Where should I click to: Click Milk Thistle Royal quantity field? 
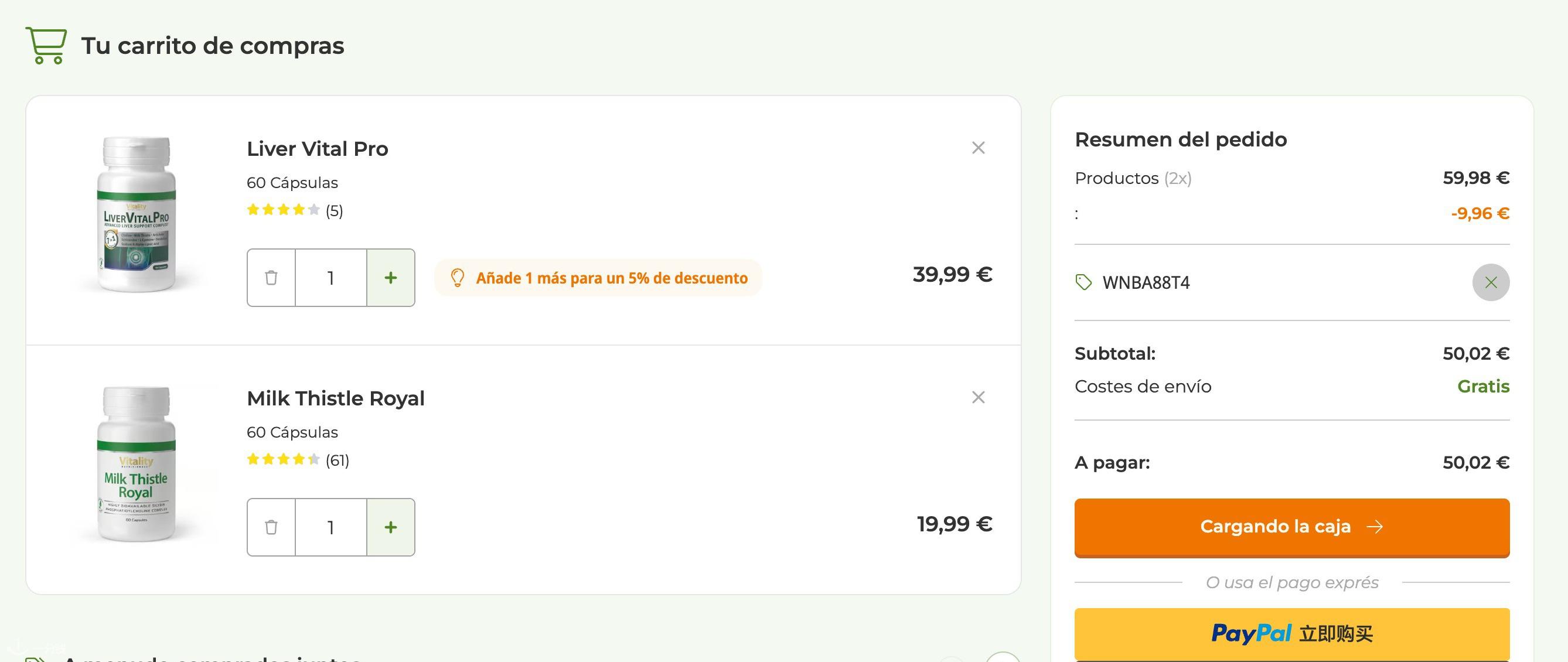tap(330, 527)
